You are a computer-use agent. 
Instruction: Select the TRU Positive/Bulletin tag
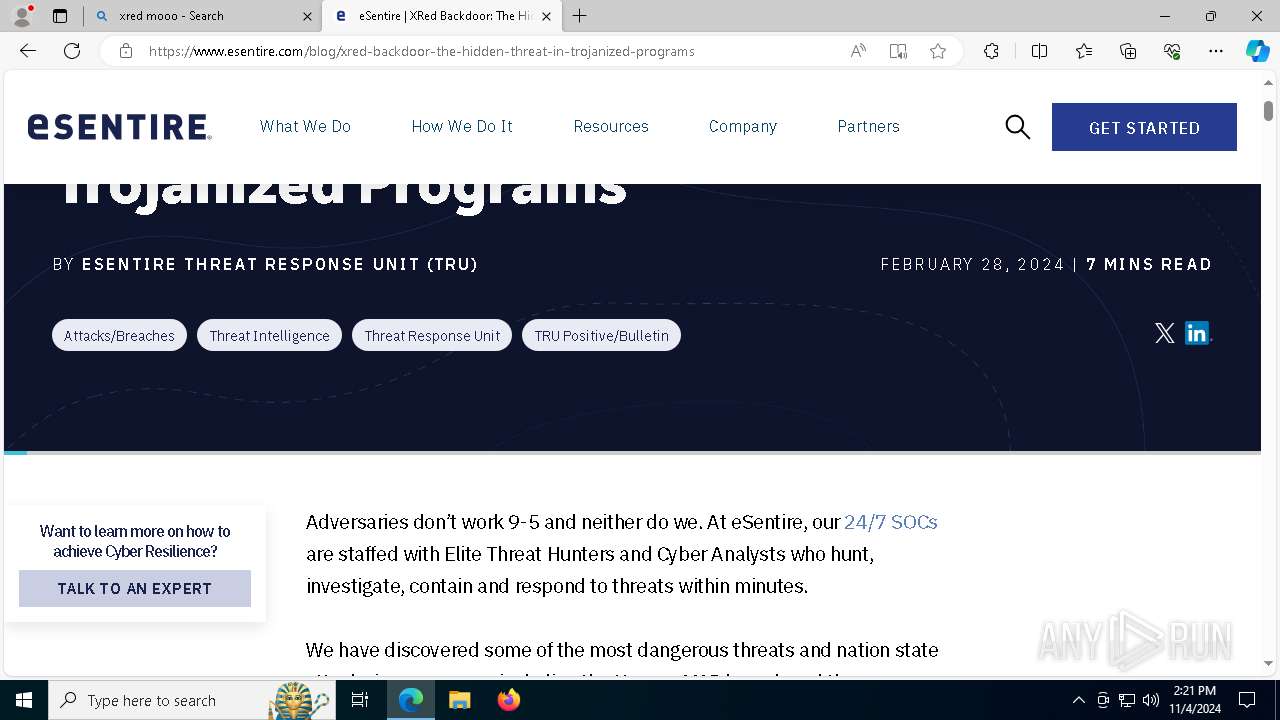tap(601, 335)
